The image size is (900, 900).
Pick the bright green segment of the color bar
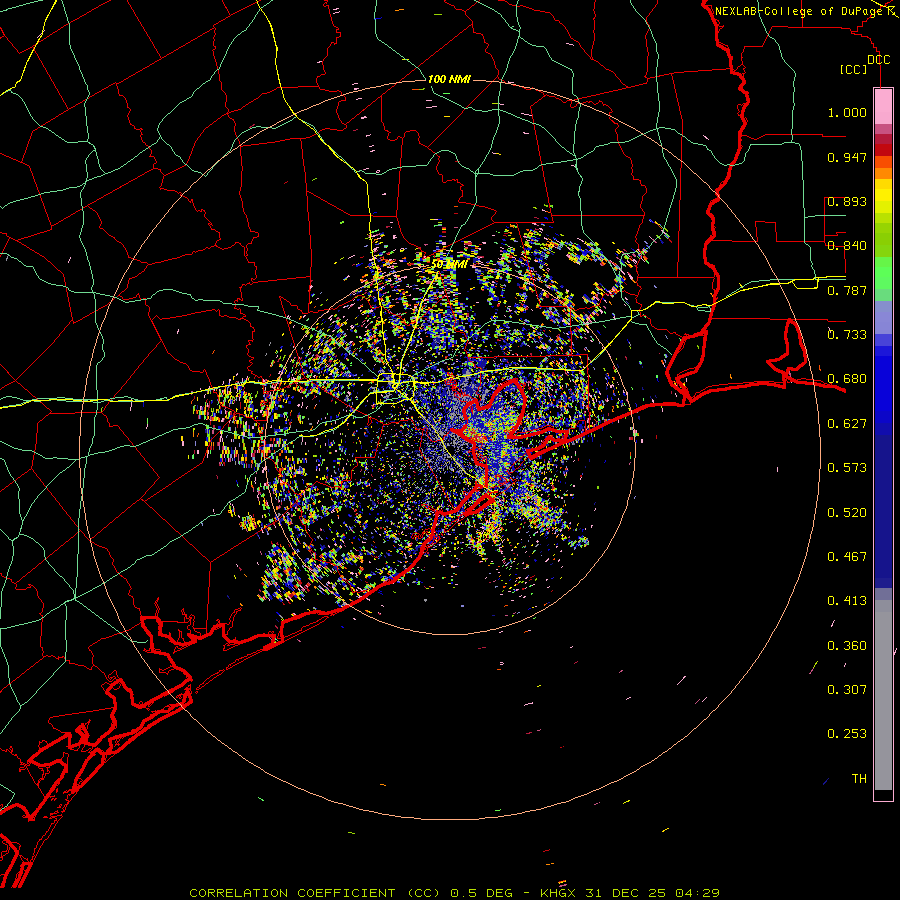pyautogui.click(x=883, y=273)
